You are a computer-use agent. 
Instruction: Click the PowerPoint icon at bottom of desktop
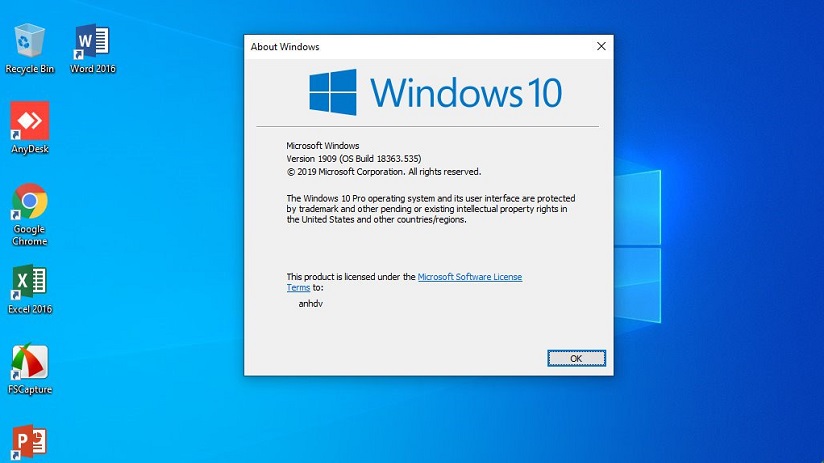(29, 442)
